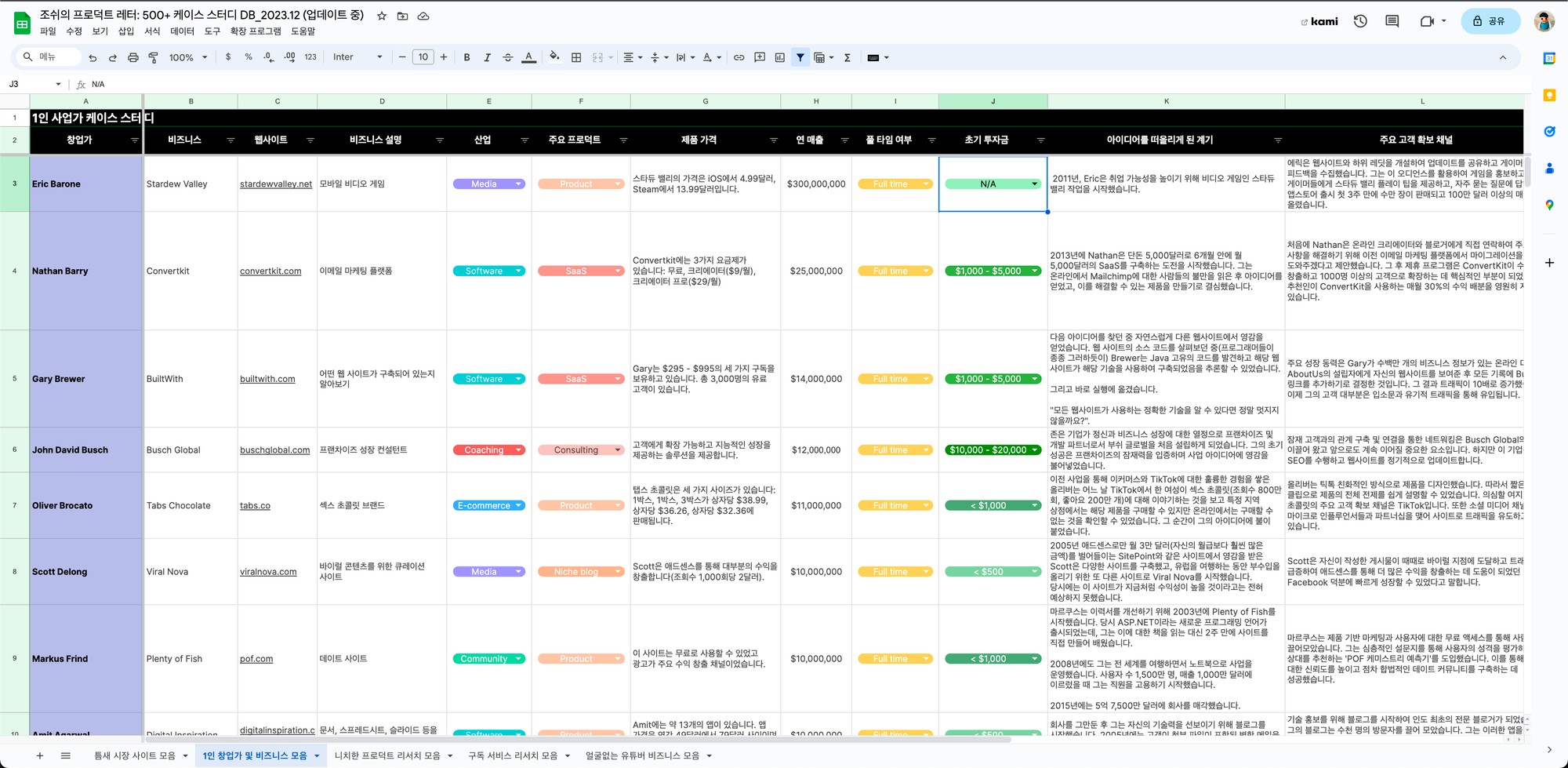The image size is (1568, 768).
Task: Star this spreadsheet document
Action: (382, 16)
